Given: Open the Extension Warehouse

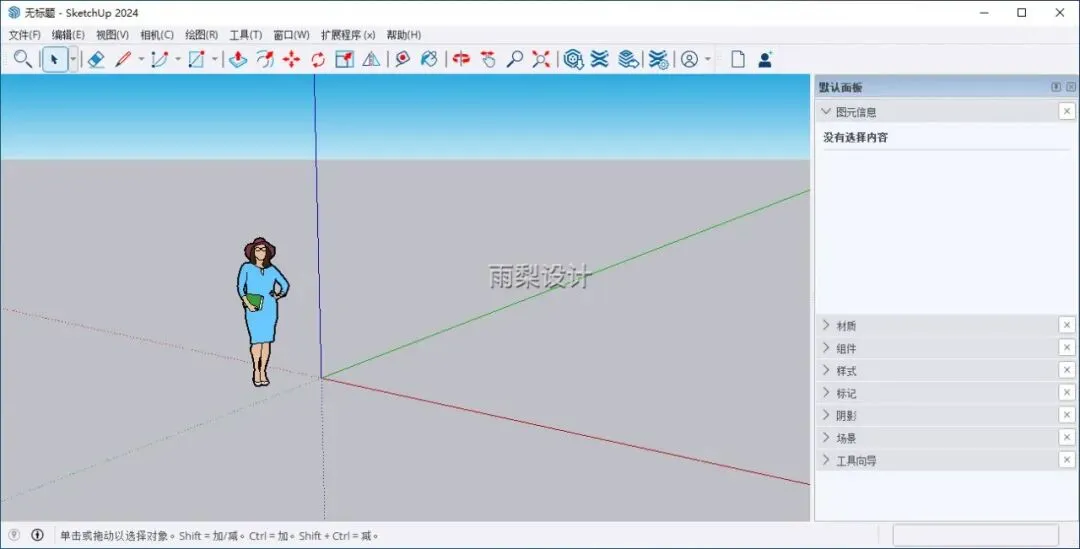Looking at the screenshot, I should 600,59.
